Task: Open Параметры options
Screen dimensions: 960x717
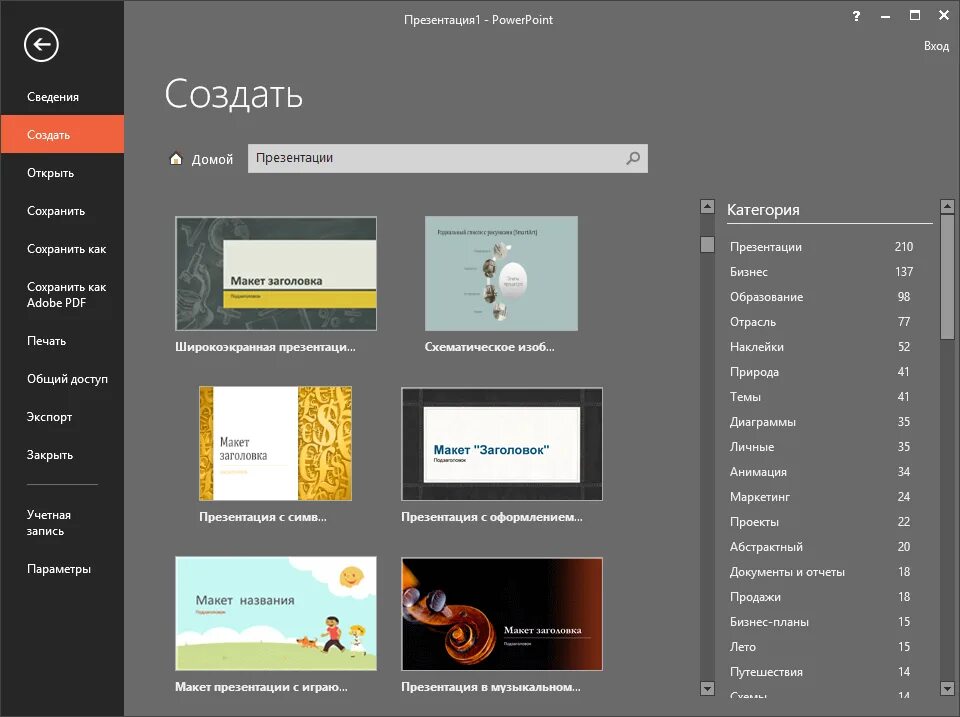Action: (62, 569)
